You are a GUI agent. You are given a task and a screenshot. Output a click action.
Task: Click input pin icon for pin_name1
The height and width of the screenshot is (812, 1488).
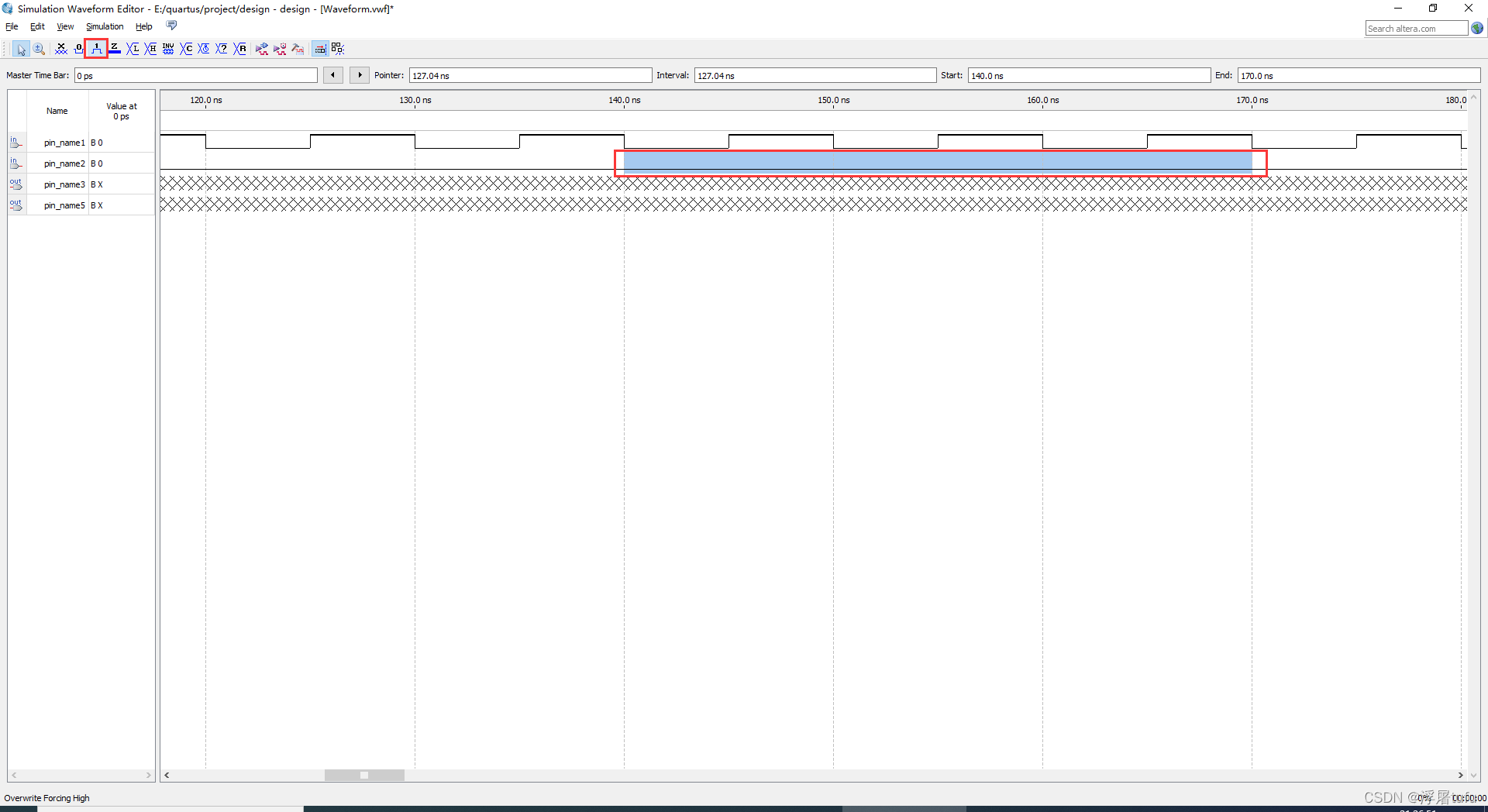tap(16, 143)
